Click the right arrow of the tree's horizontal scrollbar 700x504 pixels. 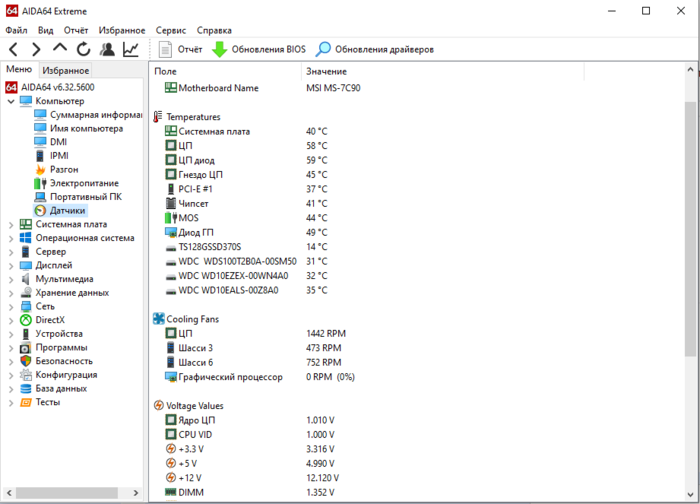(x=136, y=493)
